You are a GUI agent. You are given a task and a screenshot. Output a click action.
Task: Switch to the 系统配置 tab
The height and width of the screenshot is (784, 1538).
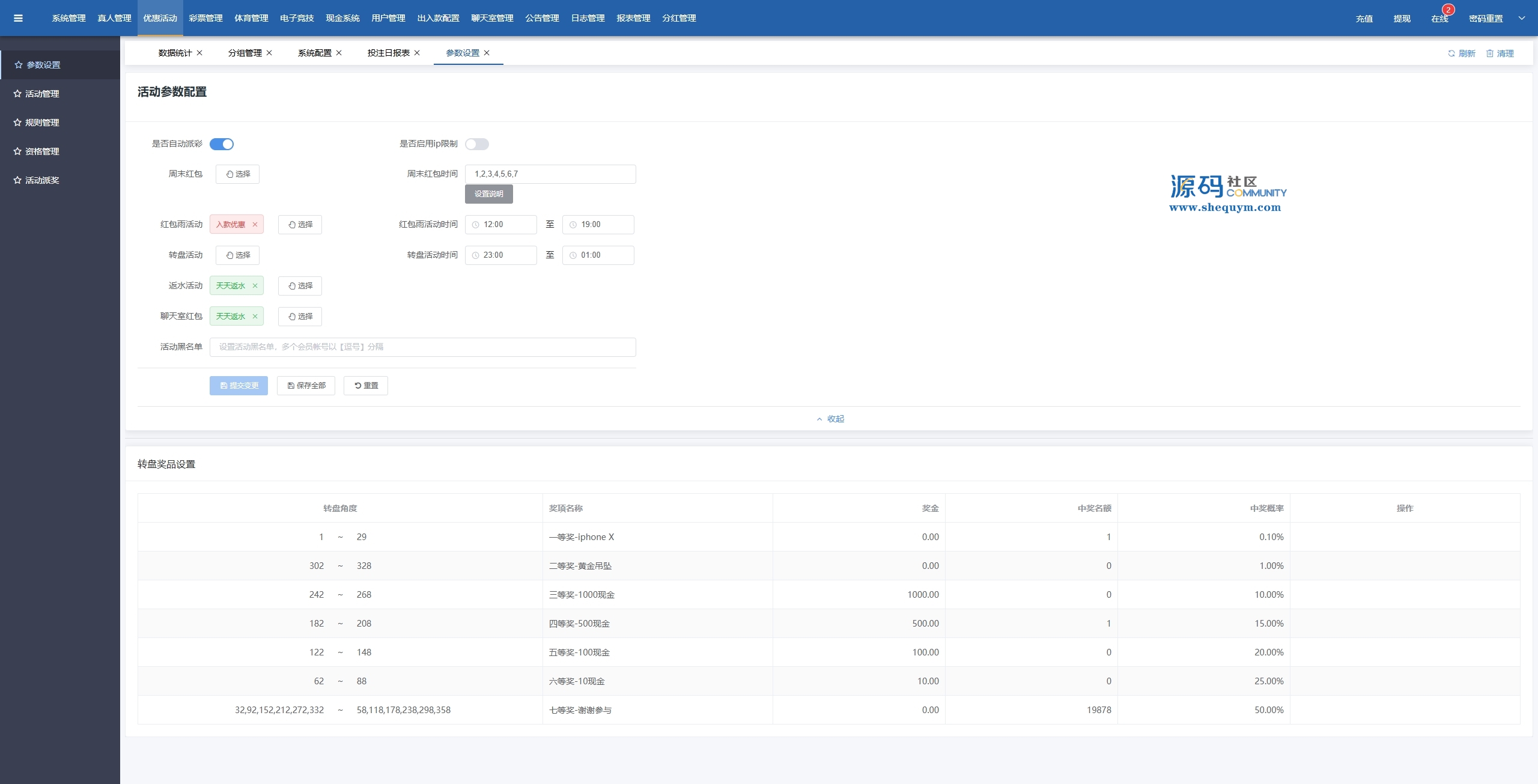pyautogui.click(x=314, y=53)
